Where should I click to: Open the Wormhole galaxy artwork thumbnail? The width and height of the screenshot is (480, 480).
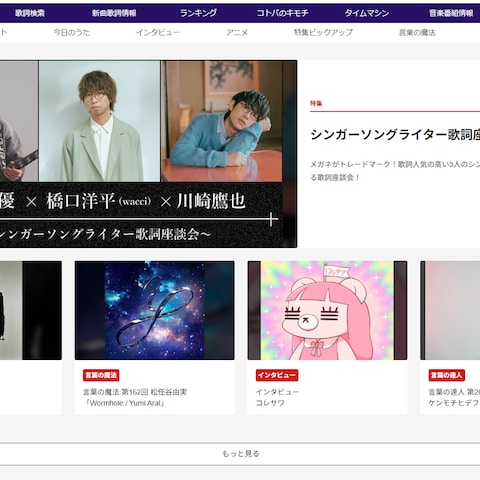(155, 310)
